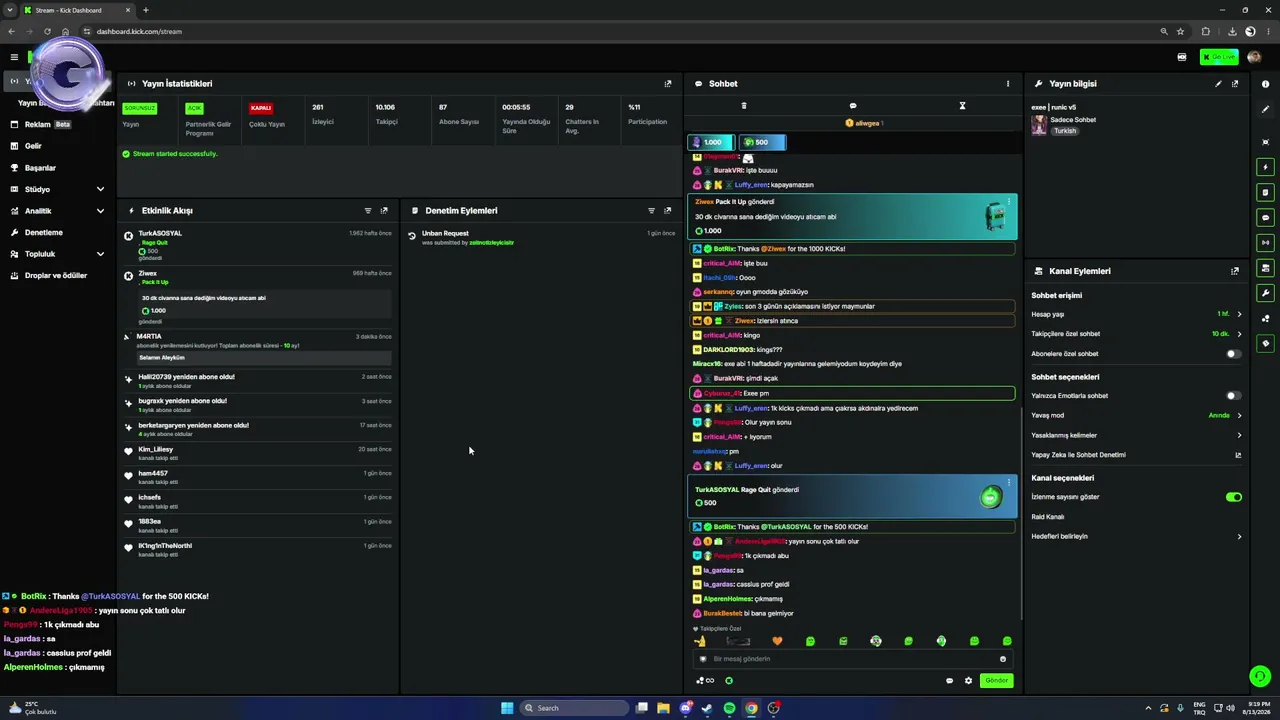The height and width of the screenshot is (720, 1280).
Task: Click the wrench icon in right rail
Action: tap(1266, 293)
